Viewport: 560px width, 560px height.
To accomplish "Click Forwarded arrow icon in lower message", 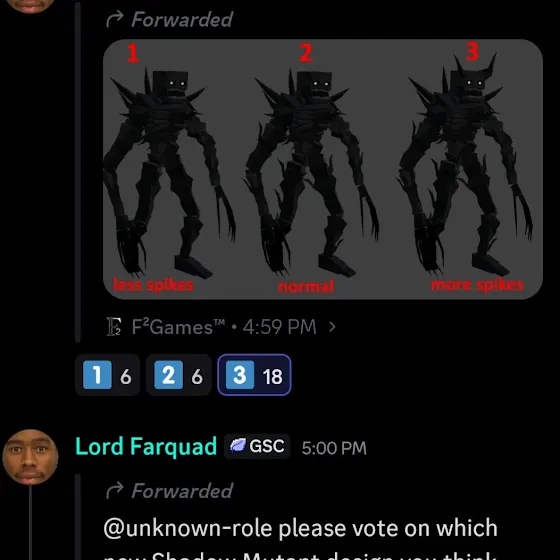I will [x=115, y=490].
